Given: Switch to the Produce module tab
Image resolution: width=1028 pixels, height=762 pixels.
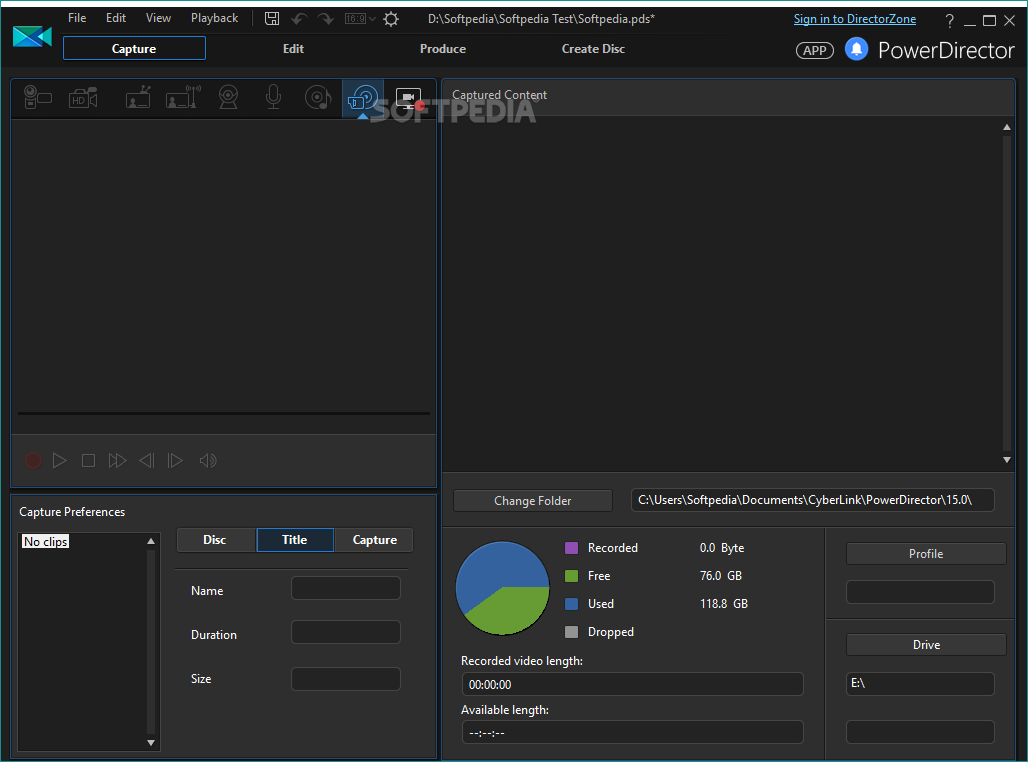Looking at the screenshot, I should (443, 49).
